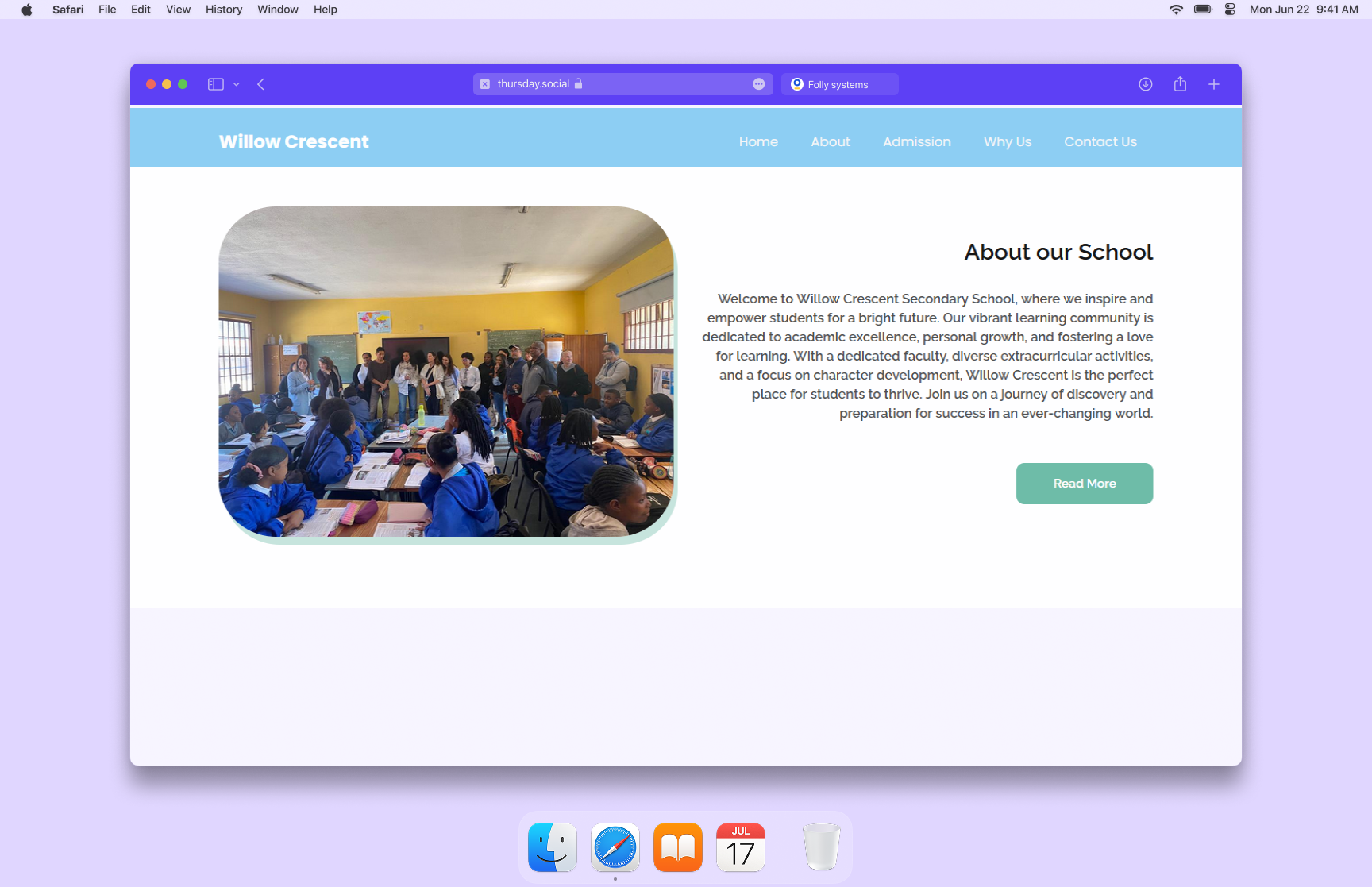Open the Downloads icon in toolbar
Image resolution: width=1372 pixels, height=887 pixels.
1145,84
